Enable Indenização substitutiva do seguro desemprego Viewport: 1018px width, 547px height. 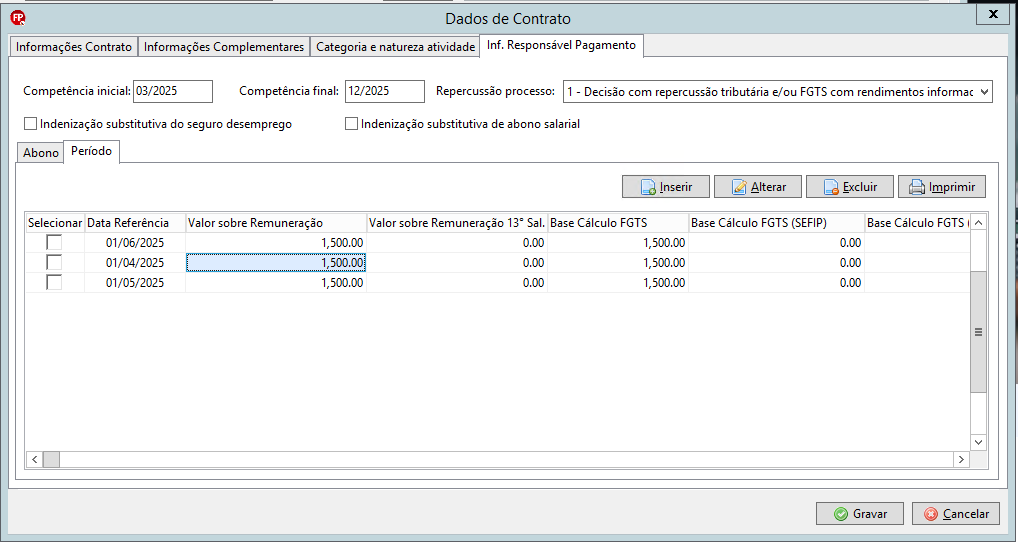click(x=31, y=123)
